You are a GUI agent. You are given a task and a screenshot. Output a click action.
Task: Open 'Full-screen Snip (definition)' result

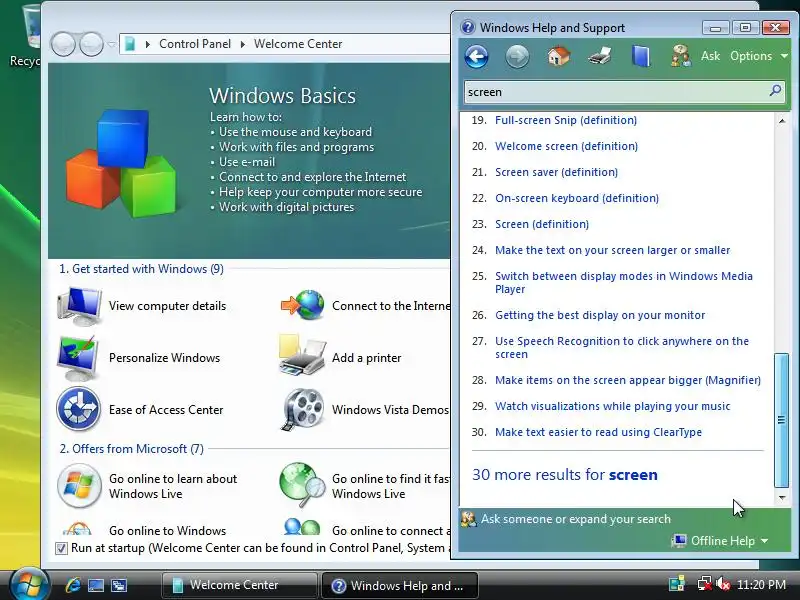566,120
